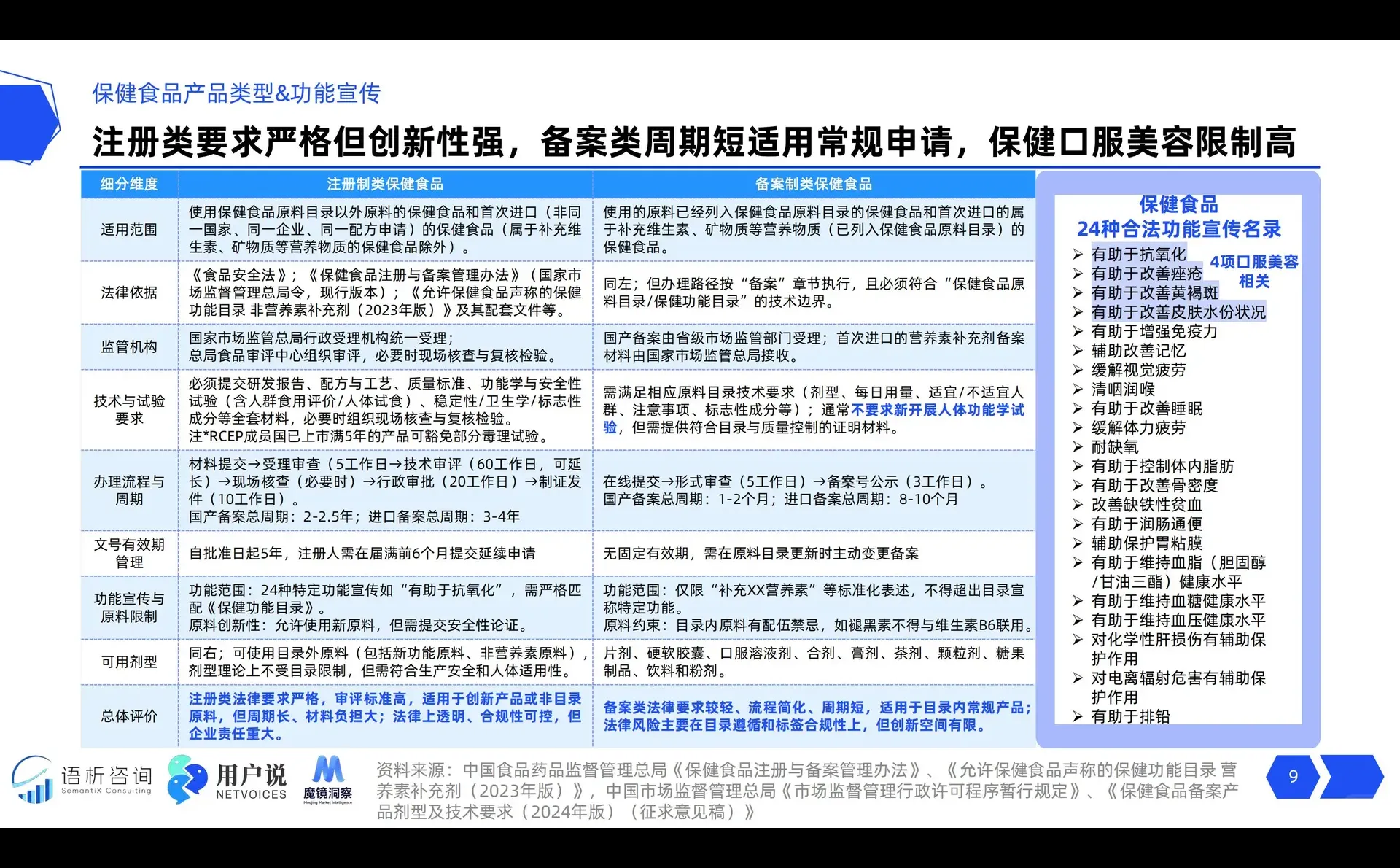The image size is (1400, 868).
Task: Expand the arrow beside 有助于排铅
Action: pos(1078,717)
